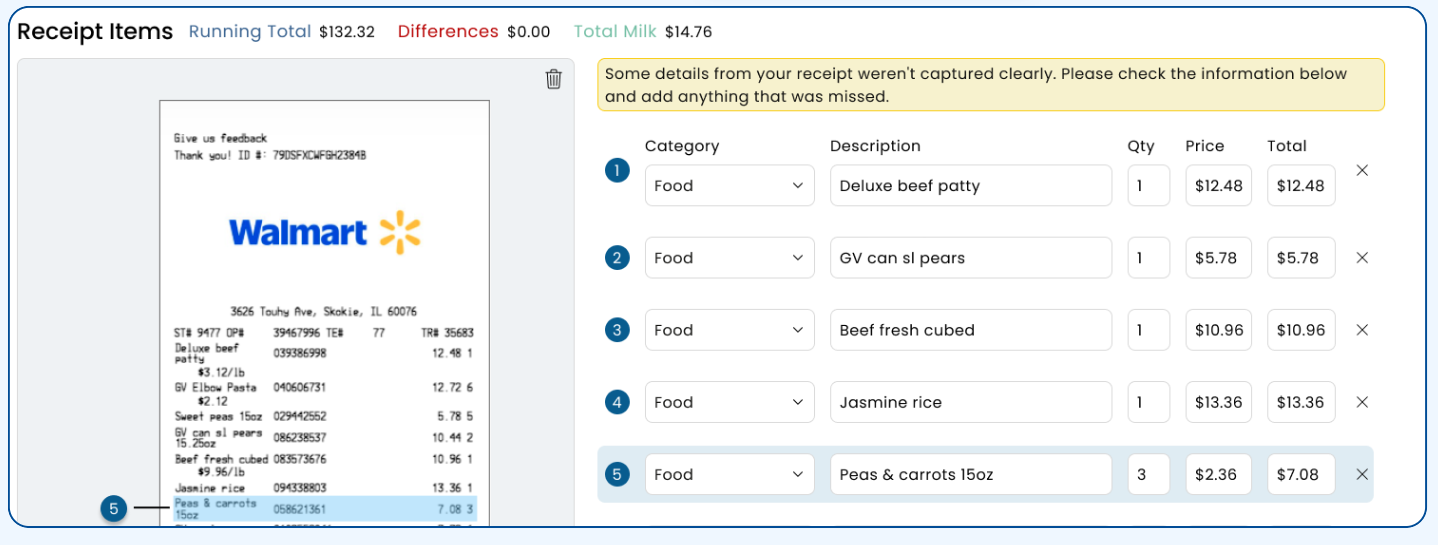Open Category dropdown for GV can sl pears
This screenshot has height=545, width=1438.
729,258
